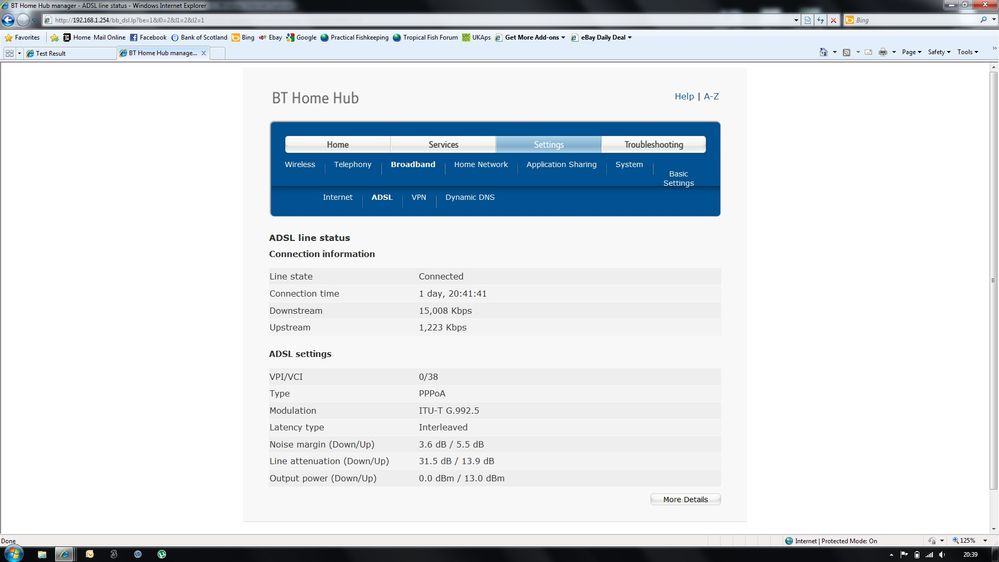Open the Wireless settings section
The width and height of the screenshot is (999, 562).
[x=300, y=164]
